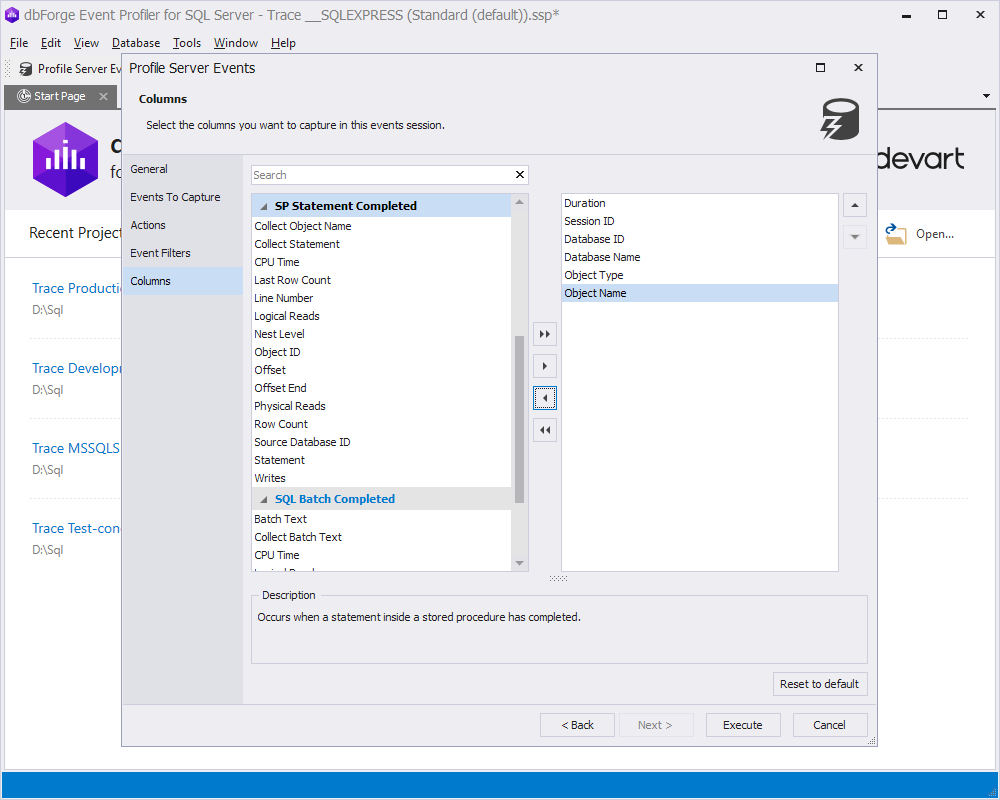Click the Execute button
This screenshot has width=1000, height=800.
(x=743, y=725)
